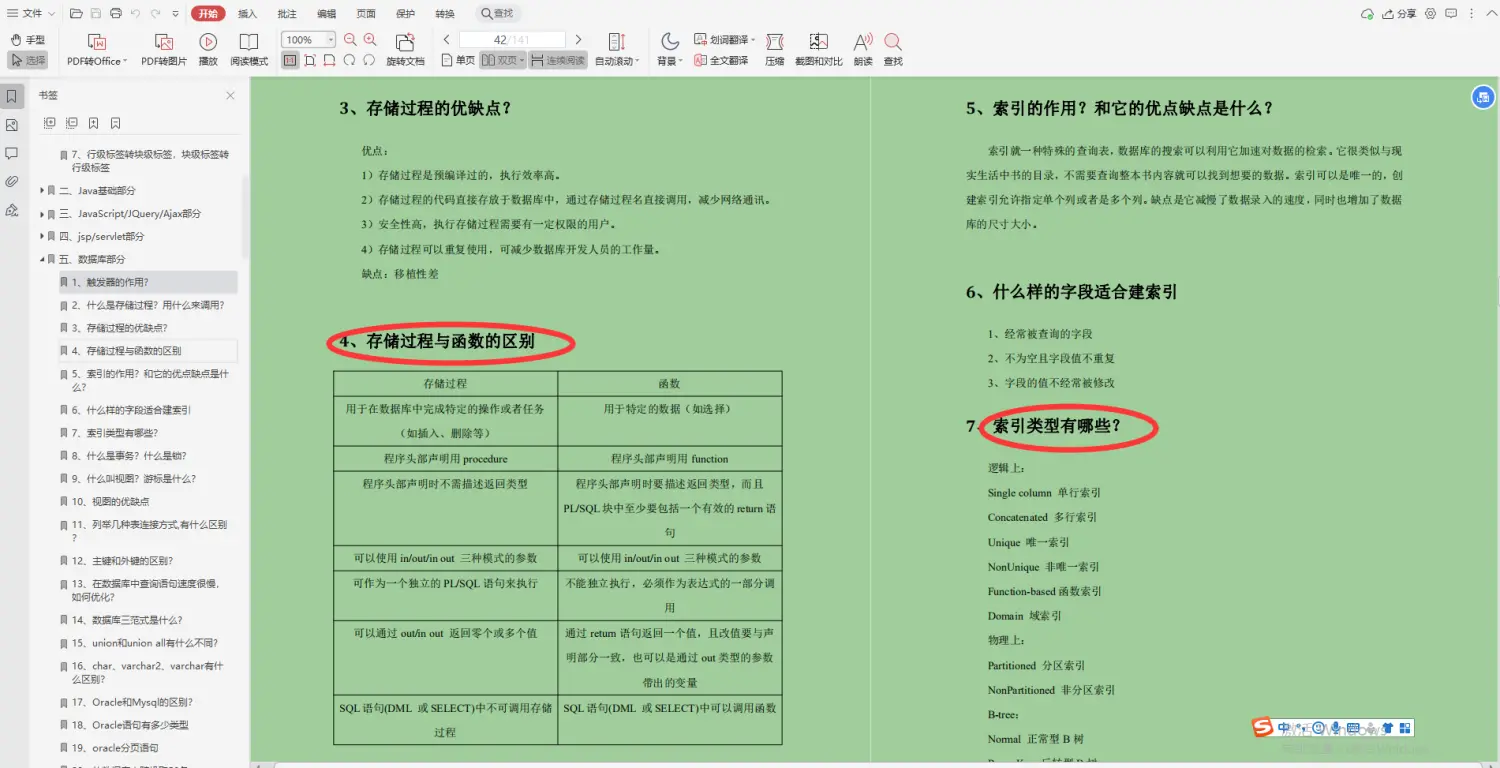Open 全文翻译 full-text translation
Image resolution: width=1500 pixels, height=768 pixels.
click(722, 60)
